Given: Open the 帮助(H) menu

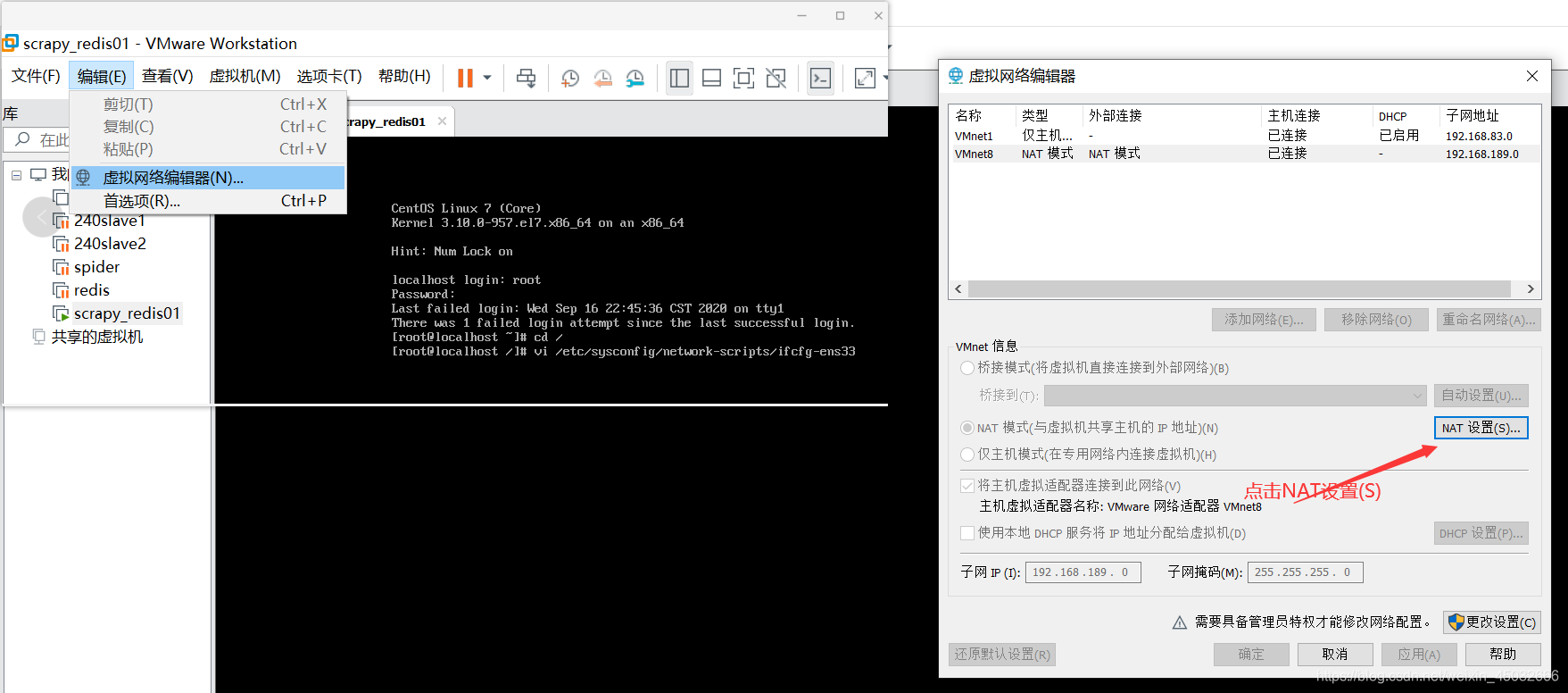Looking at the screenshot, I should click(x=404, y=76).
